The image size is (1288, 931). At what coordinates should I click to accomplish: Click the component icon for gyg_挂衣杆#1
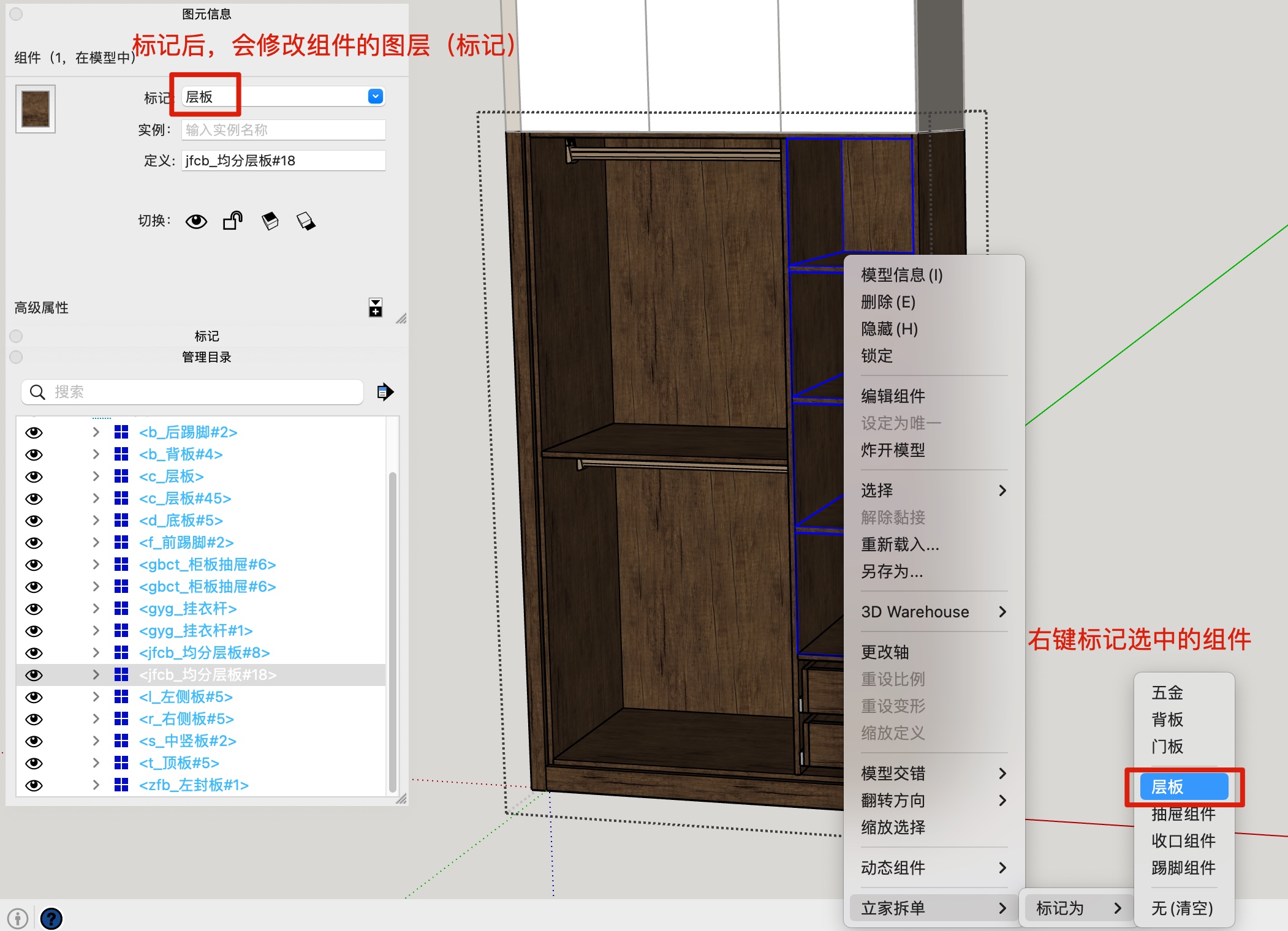tap(121, 631)
